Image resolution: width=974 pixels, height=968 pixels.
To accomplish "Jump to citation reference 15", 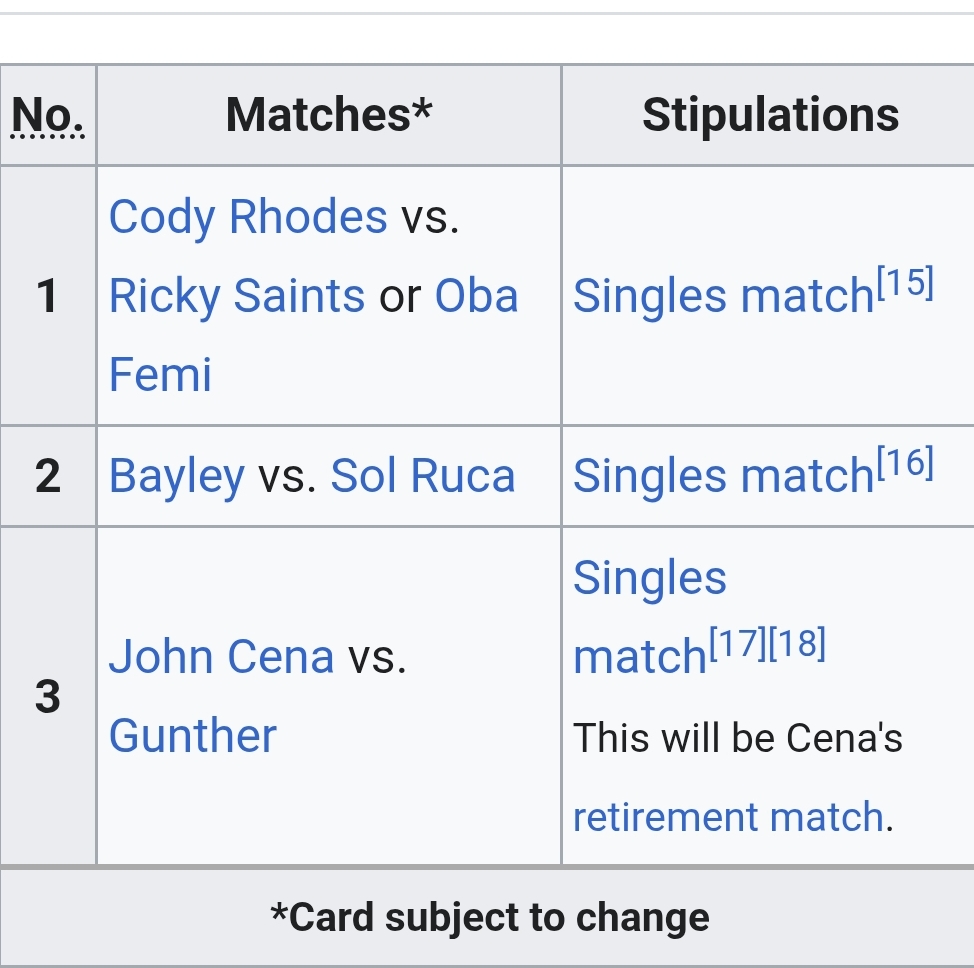I will (905, 286).
